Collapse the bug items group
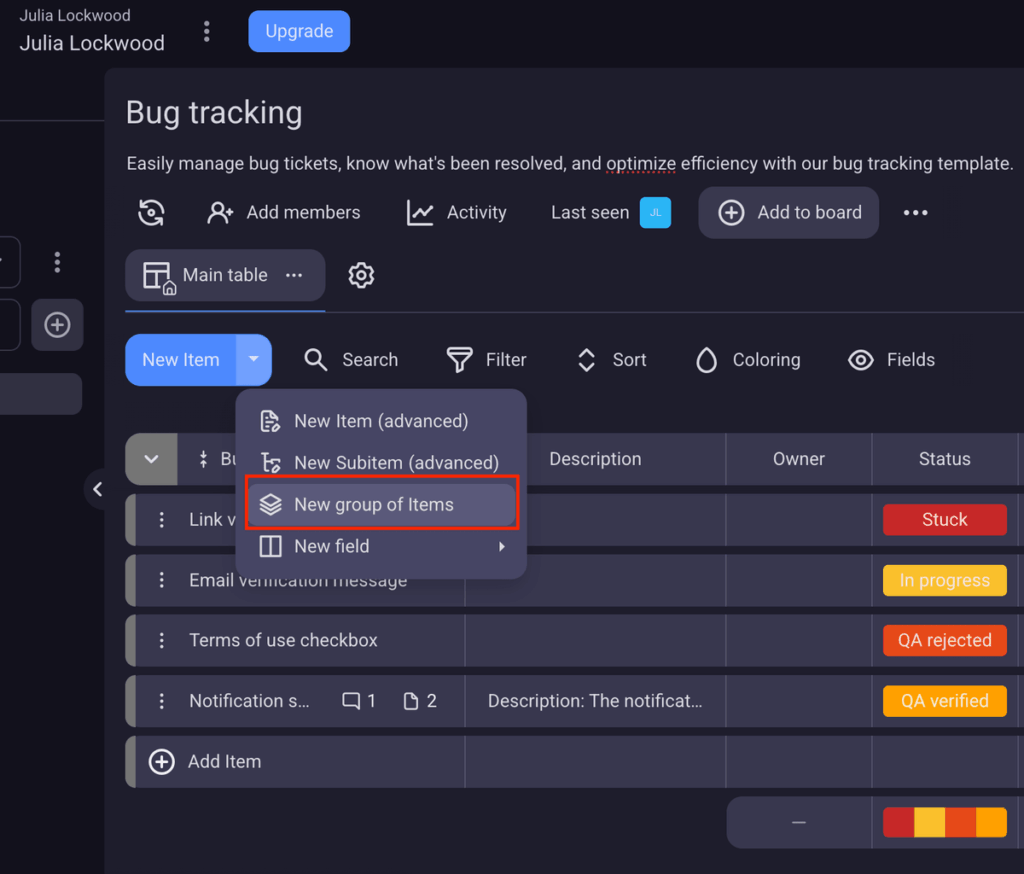 coord(151,459)
